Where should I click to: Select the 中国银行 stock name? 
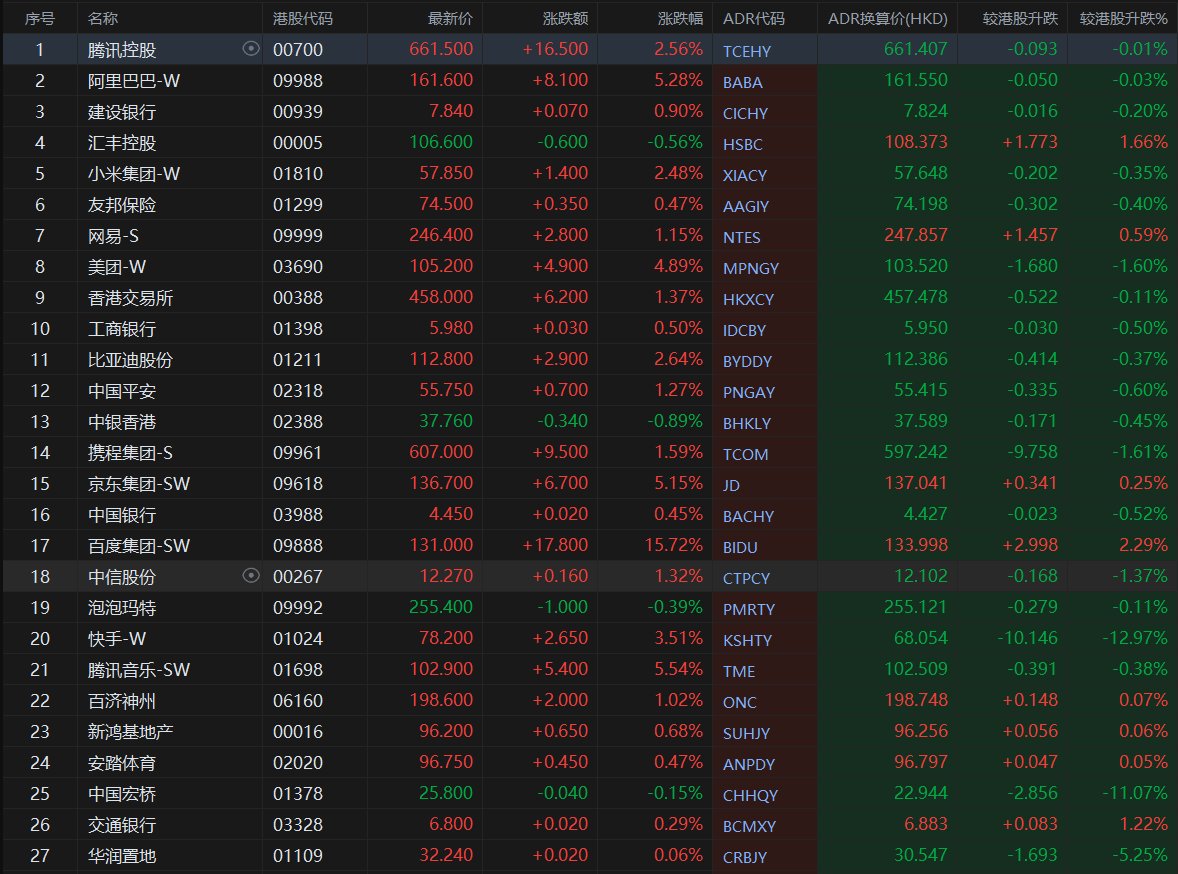(x=122, y=514)
